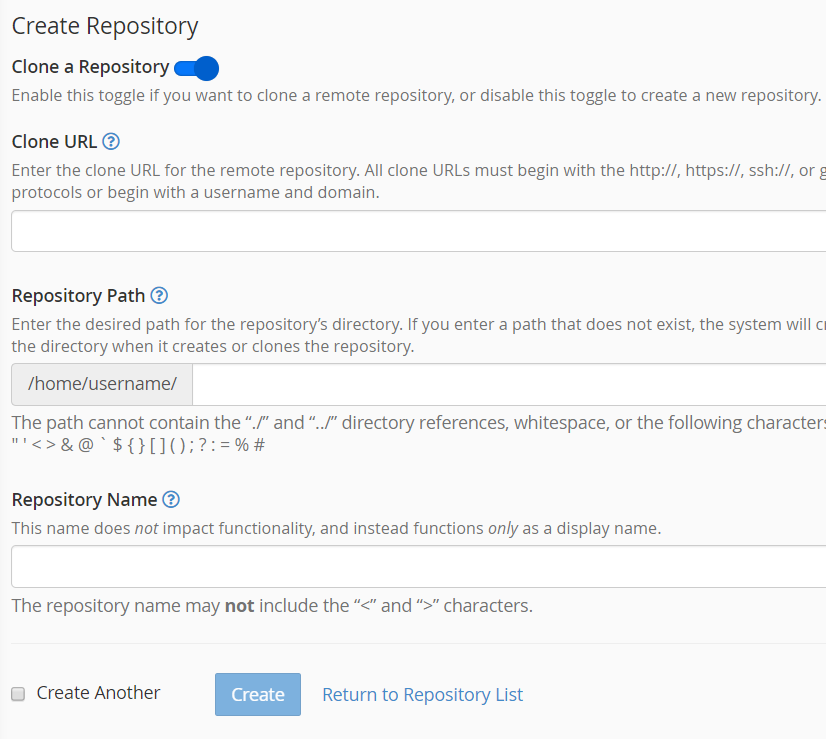Open the Clone URL help icon
Image resolution: width=826 pixels, height=739 pixels.
[111, 142]
